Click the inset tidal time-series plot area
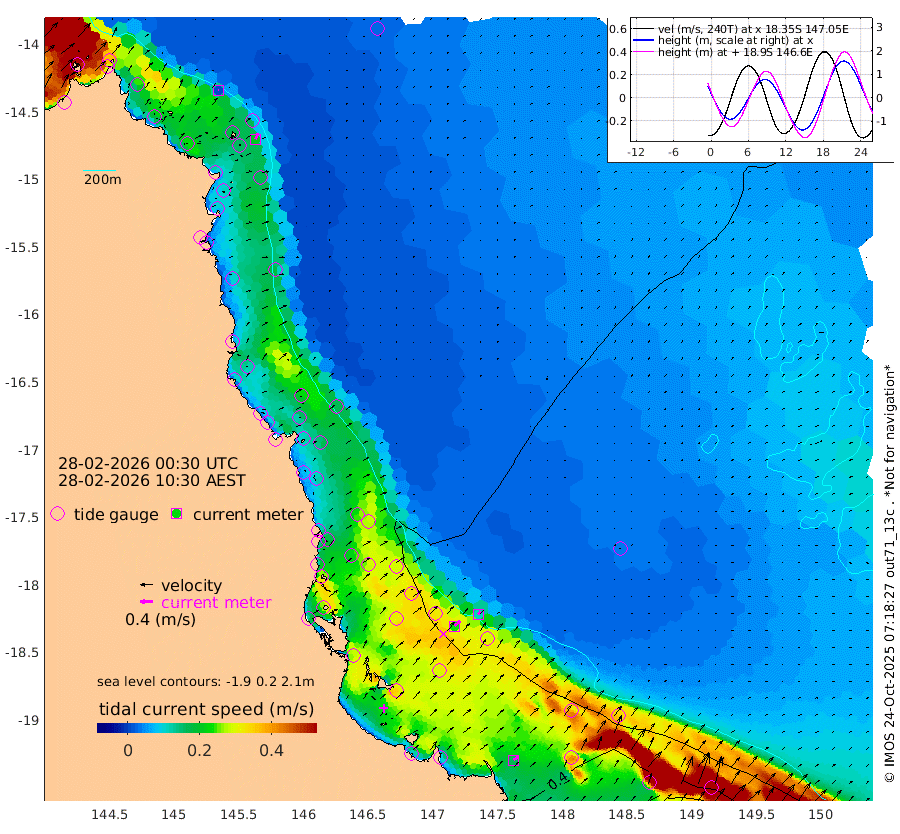 point(751,79)
